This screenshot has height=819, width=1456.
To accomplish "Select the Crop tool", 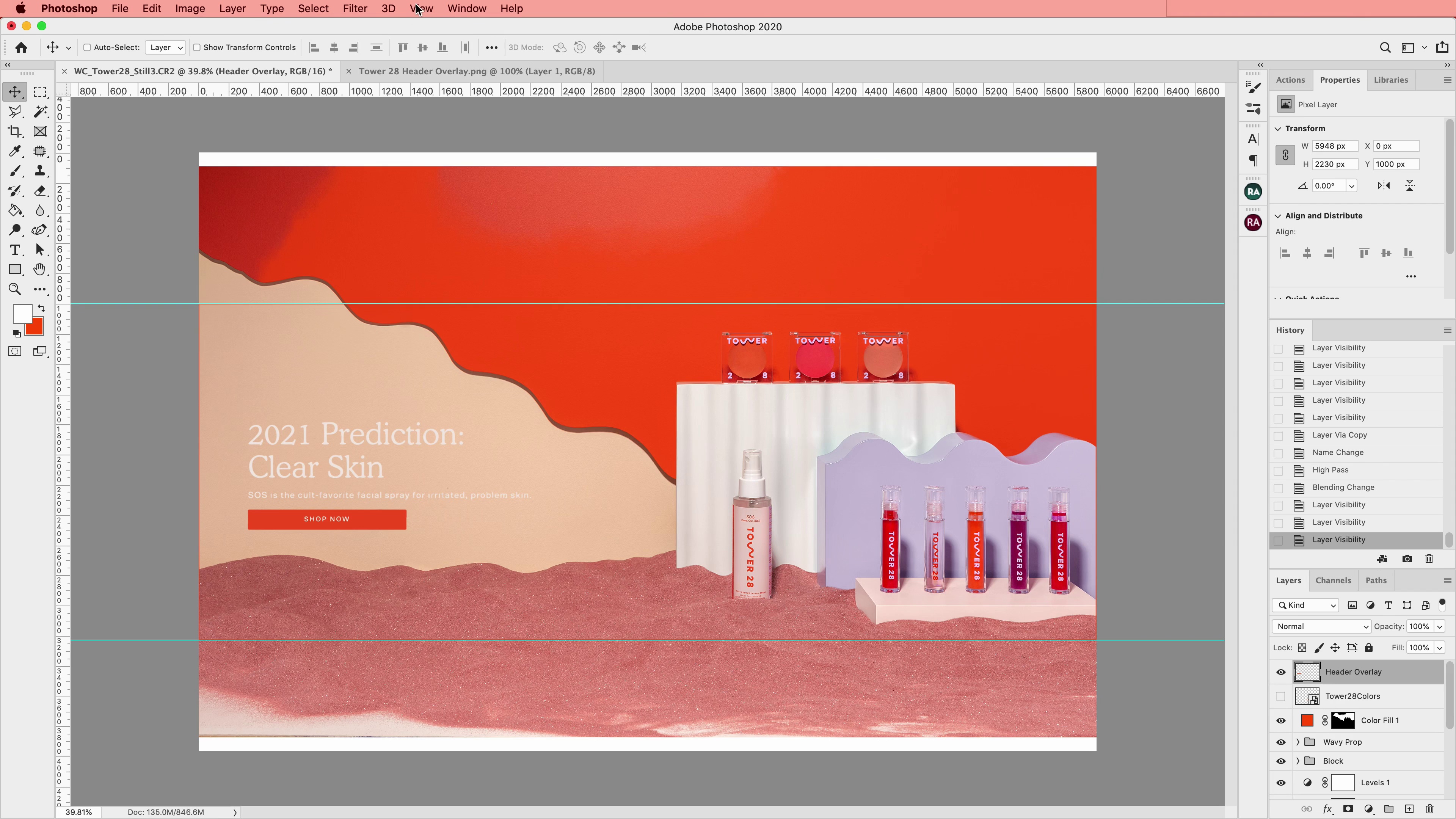I will point(15,132).
